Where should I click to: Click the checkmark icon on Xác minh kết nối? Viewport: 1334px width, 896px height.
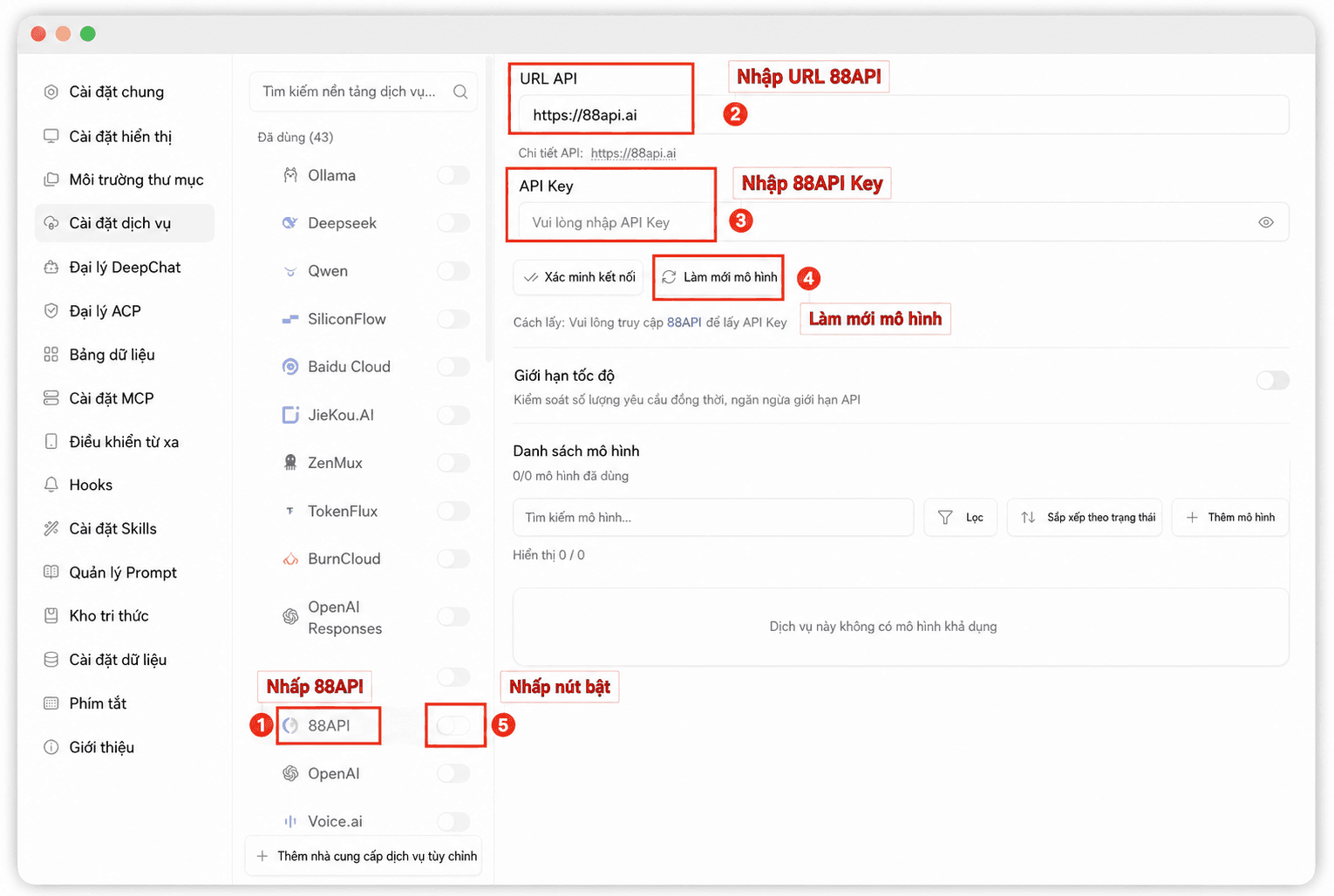click(x=530, y=277)
